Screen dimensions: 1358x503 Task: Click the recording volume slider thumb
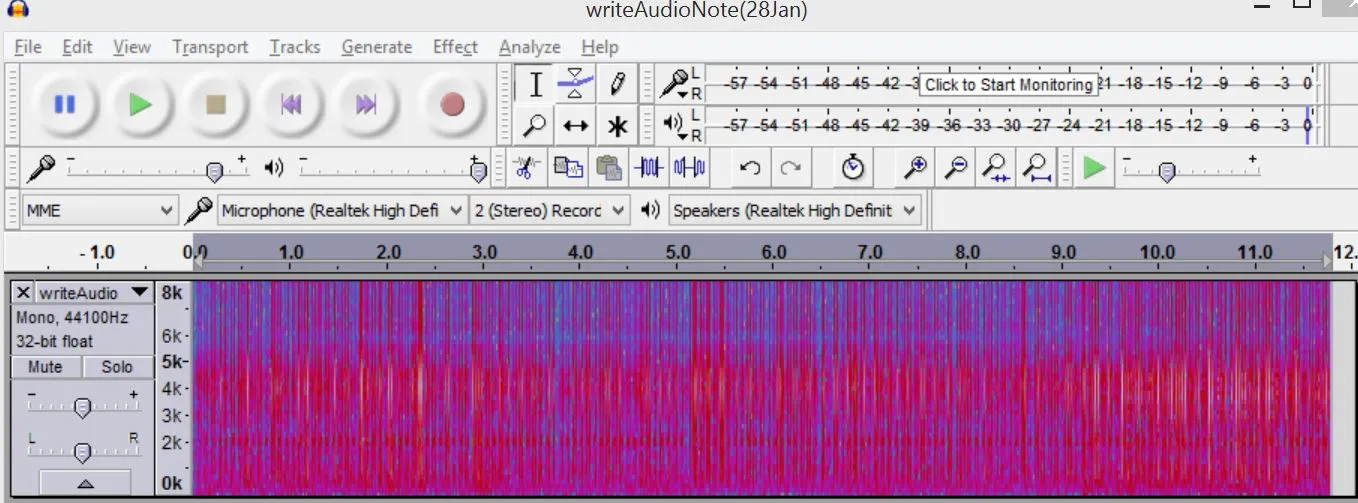[214, 172]
